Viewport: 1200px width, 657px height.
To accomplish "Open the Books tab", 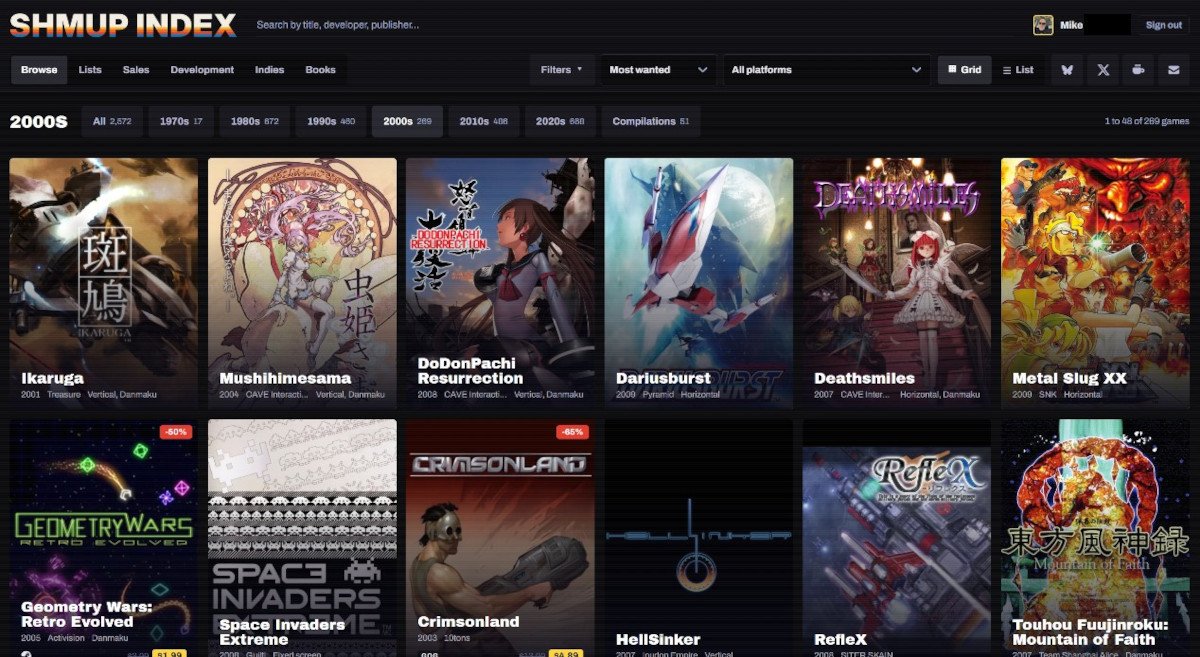I will click(321, 70).
